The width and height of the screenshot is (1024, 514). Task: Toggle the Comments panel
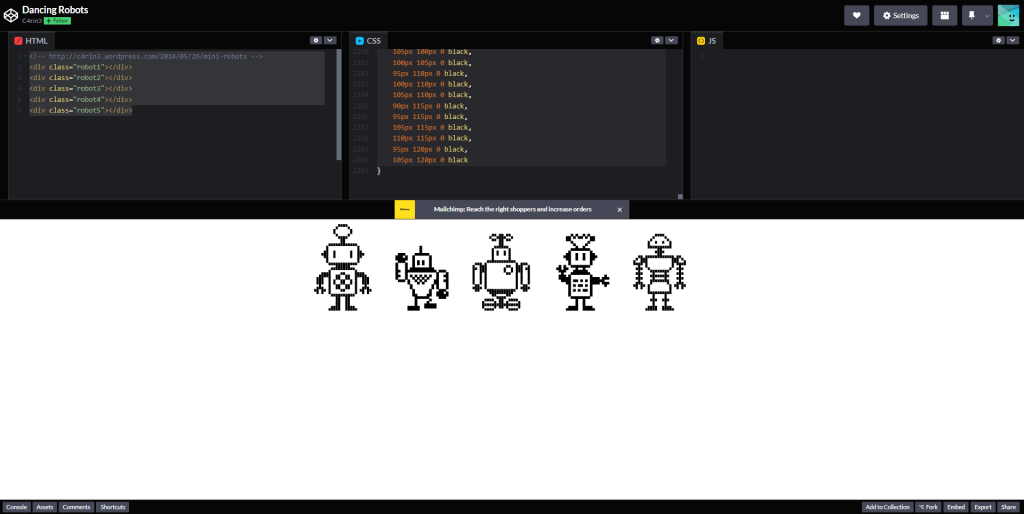(76, 507)
